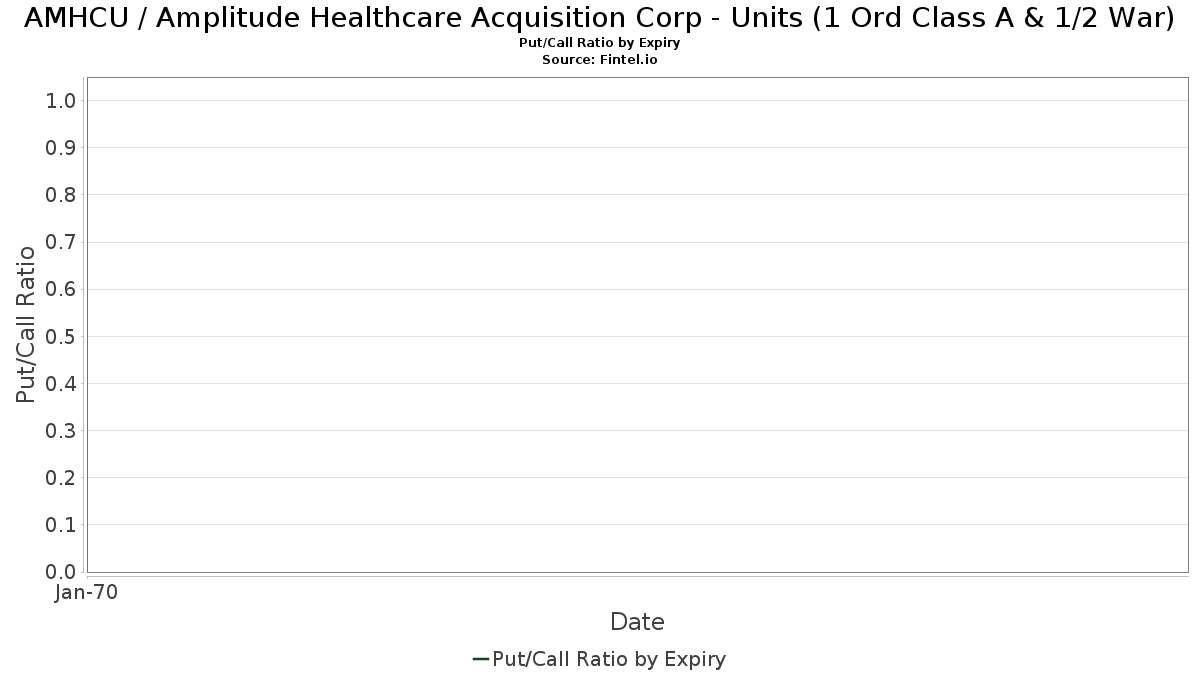Click the 0.2 y-axis tick label
The width and height of the screenshot is (1200, 675).
(x=61, y=478)
